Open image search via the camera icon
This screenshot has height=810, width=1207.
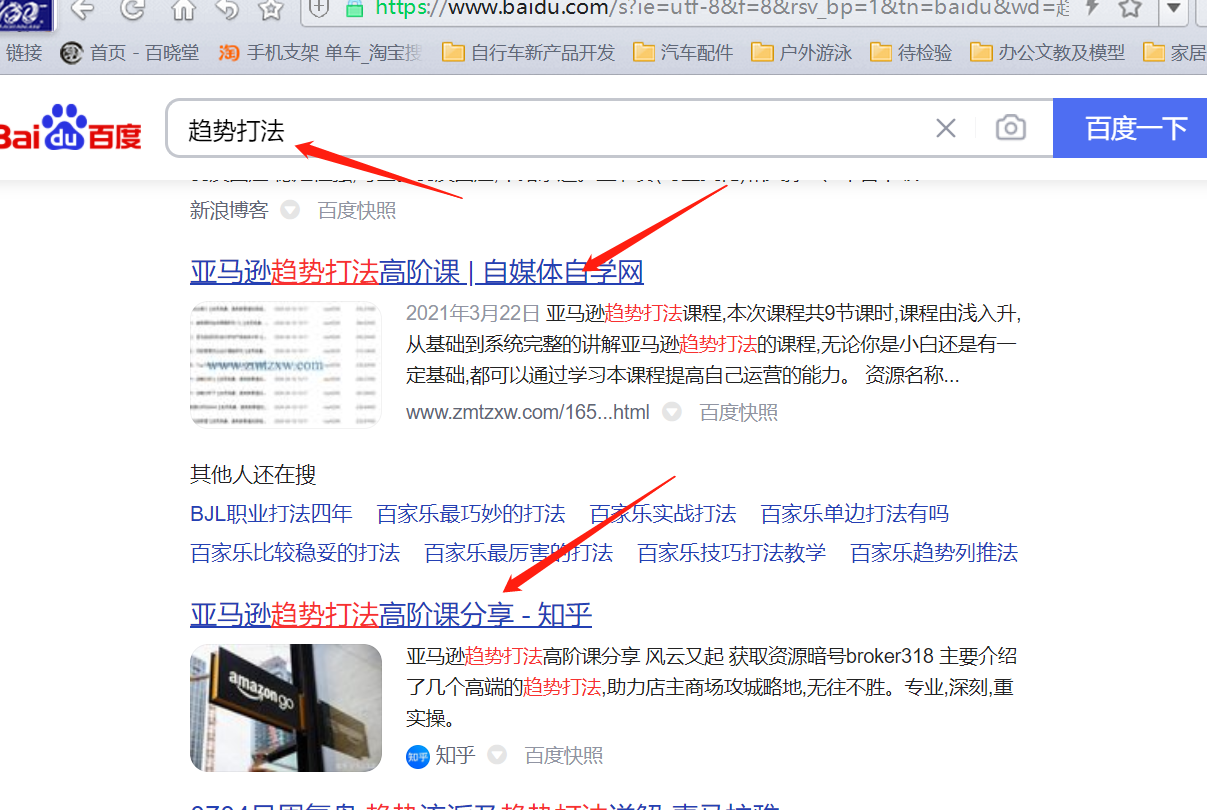click(1011, 128)
